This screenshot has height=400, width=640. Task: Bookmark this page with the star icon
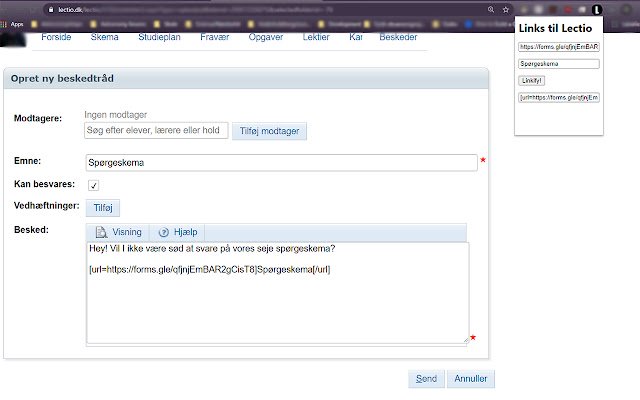[506, 10]
